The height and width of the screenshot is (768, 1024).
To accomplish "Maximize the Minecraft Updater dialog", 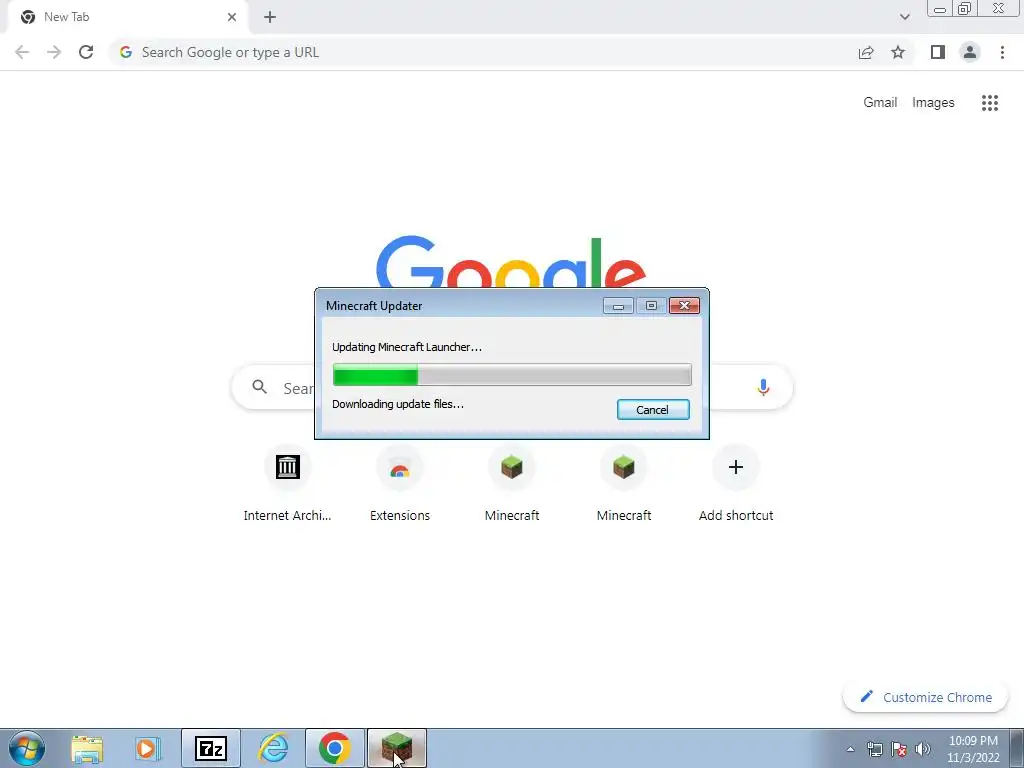I will click(x=651, y=306).
